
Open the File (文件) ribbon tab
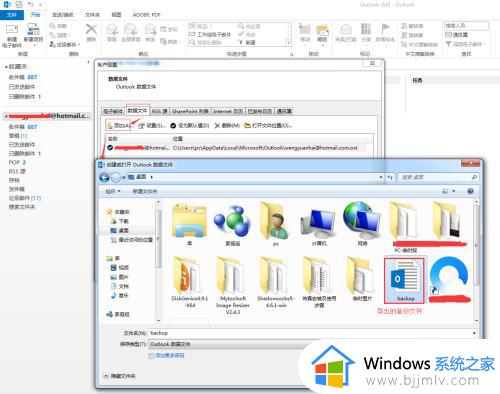click(12, 15)
